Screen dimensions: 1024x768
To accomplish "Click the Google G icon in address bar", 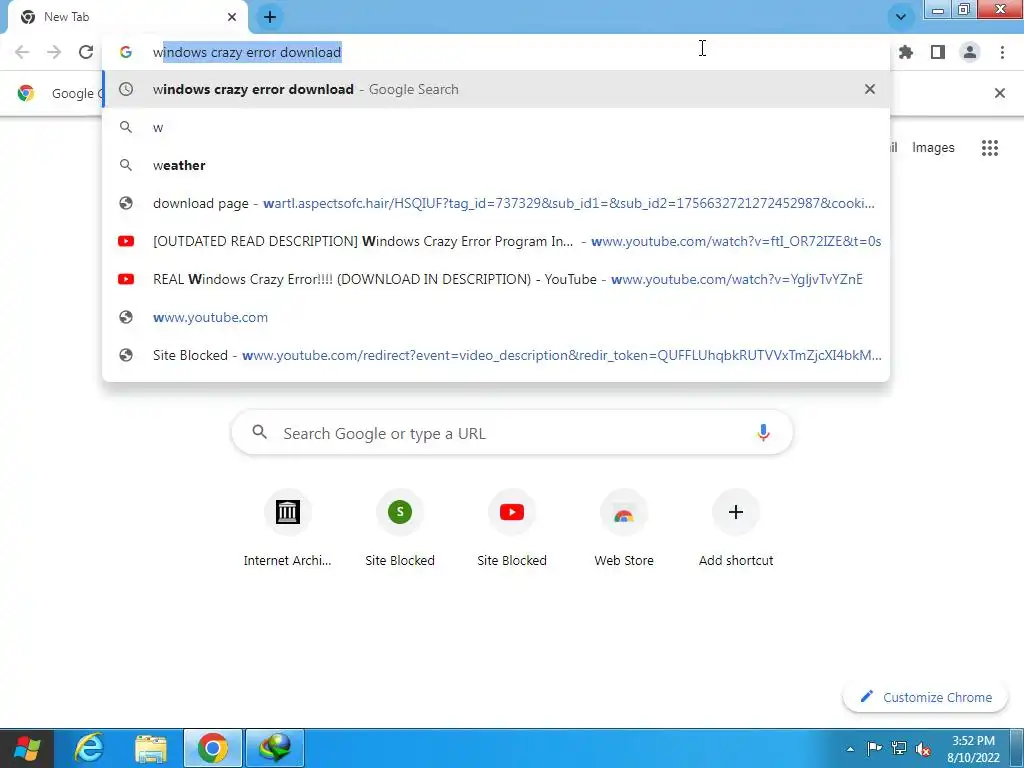I will point(126,52).
